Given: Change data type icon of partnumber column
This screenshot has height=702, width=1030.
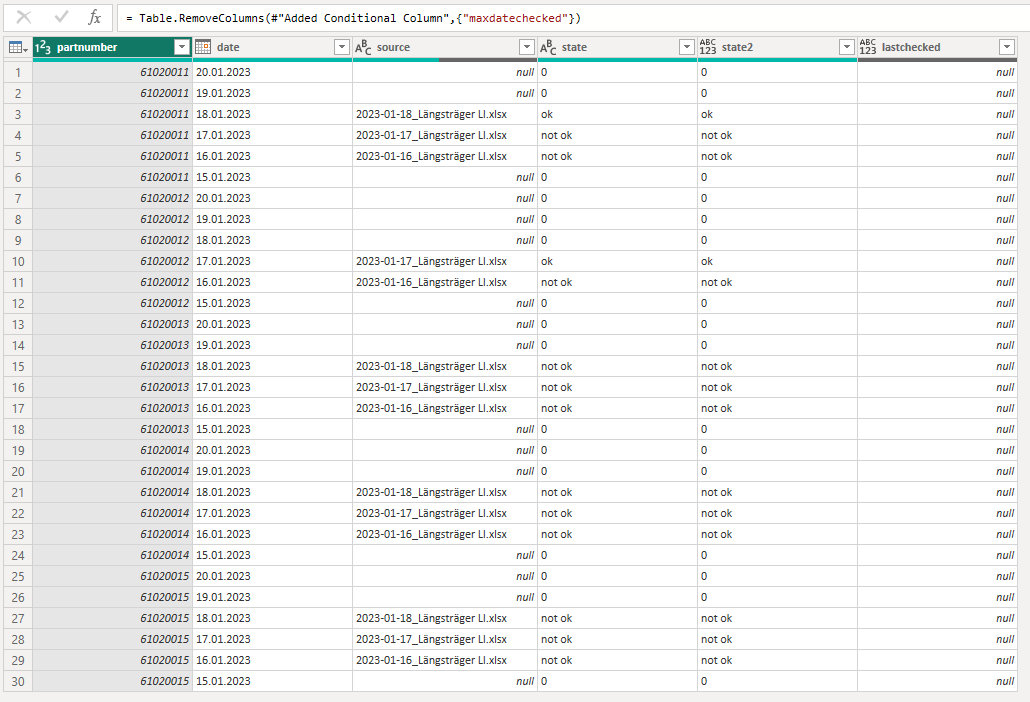Looking at the screenshot, I should tap(43, 47).
